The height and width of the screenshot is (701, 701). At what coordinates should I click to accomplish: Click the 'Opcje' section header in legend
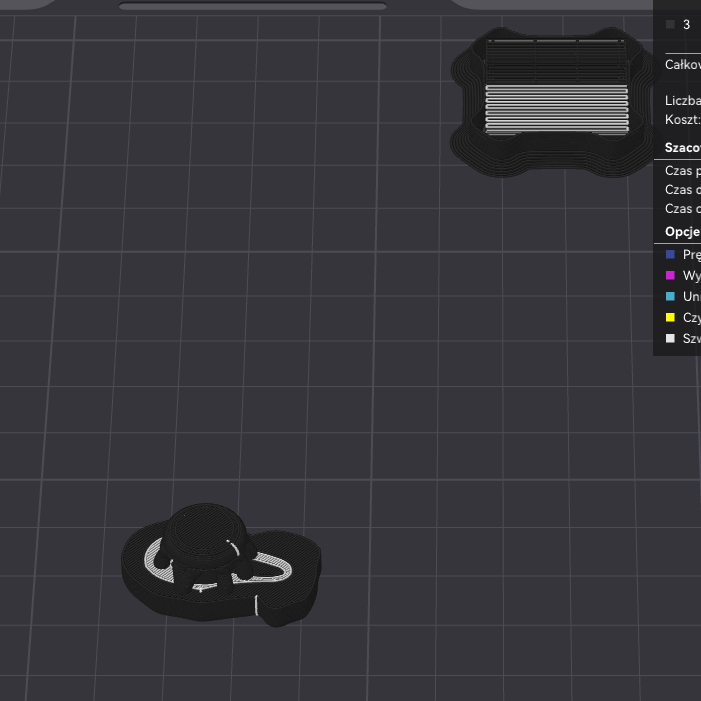pos(682,232)
